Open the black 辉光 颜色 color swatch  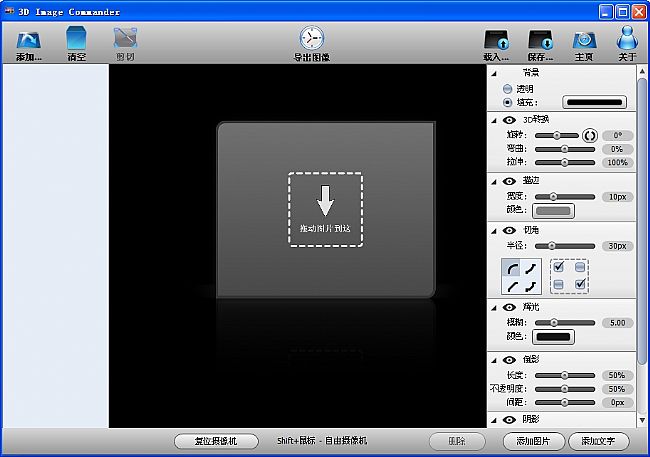553,337
